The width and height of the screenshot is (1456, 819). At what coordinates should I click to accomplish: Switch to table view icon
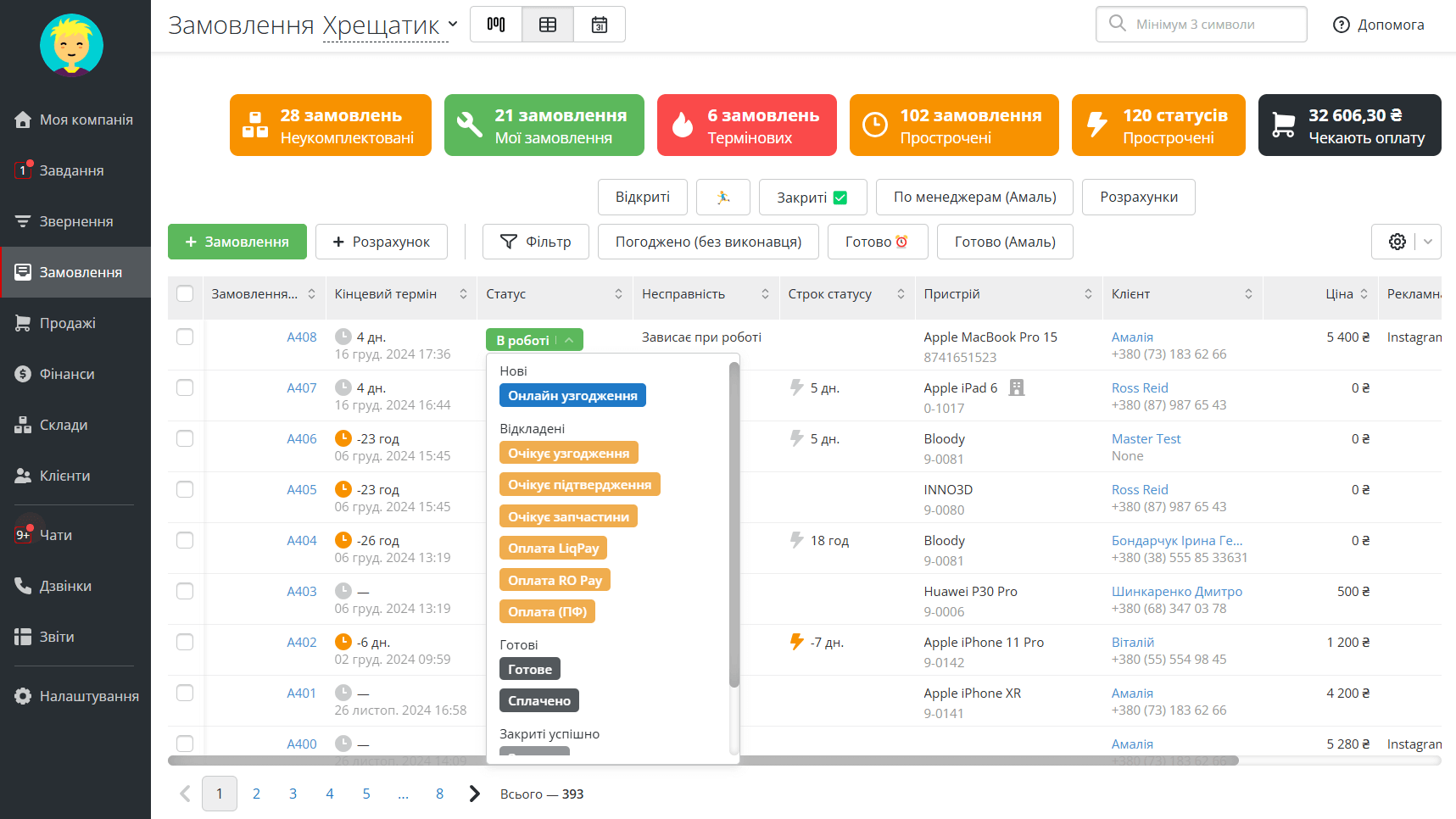(x=548, y=24)
